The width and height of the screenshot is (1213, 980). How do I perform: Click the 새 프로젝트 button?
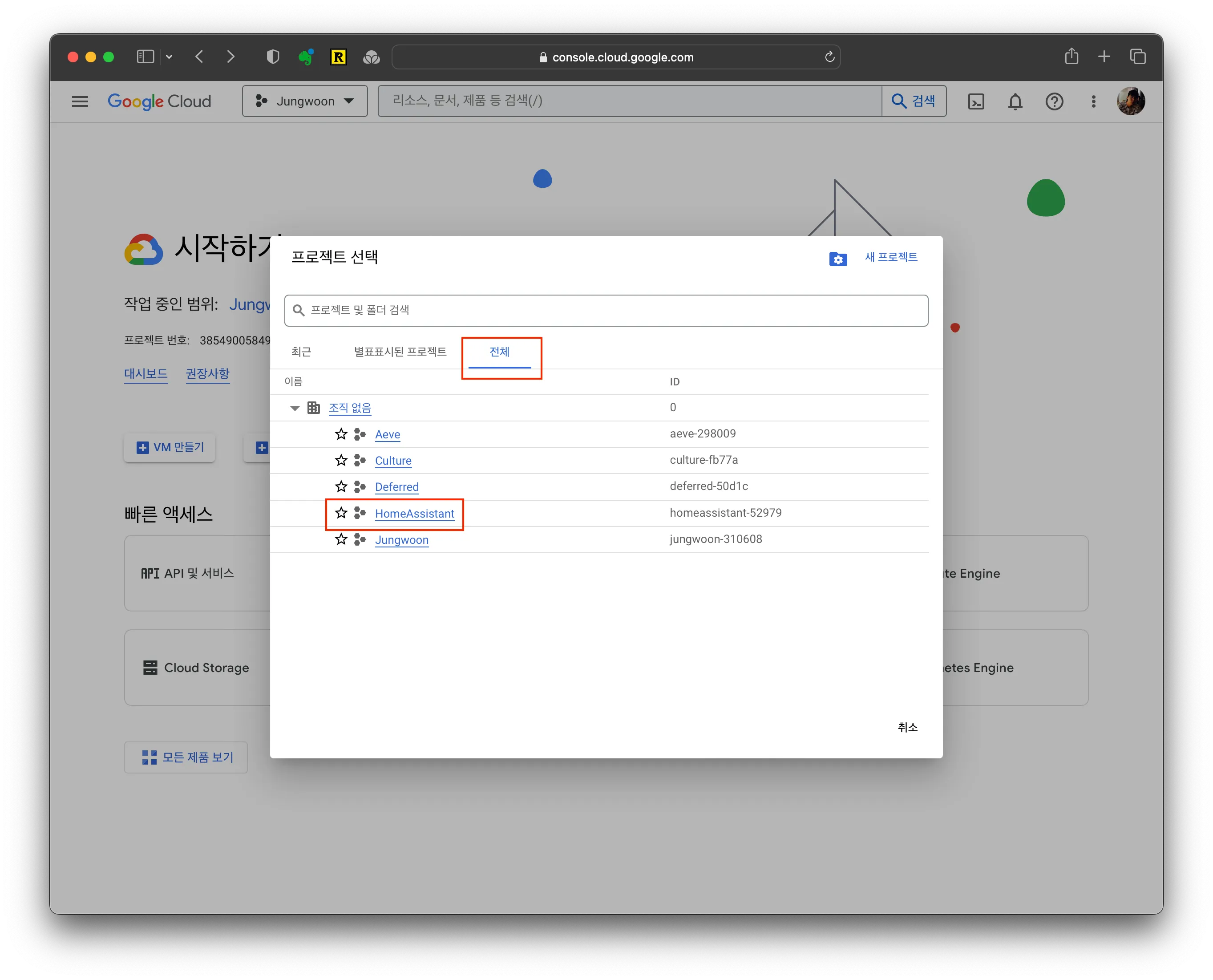click(x=891, y=257)
